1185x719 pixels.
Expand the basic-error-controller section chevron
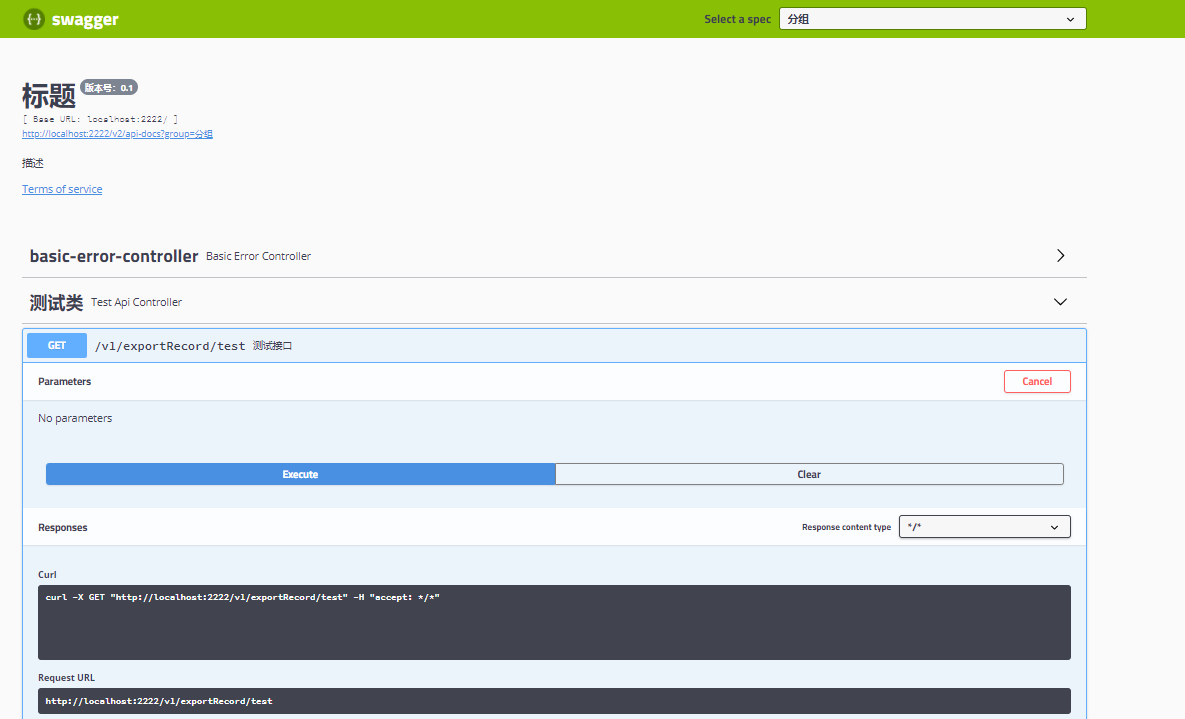click(x=1060, y=256)
